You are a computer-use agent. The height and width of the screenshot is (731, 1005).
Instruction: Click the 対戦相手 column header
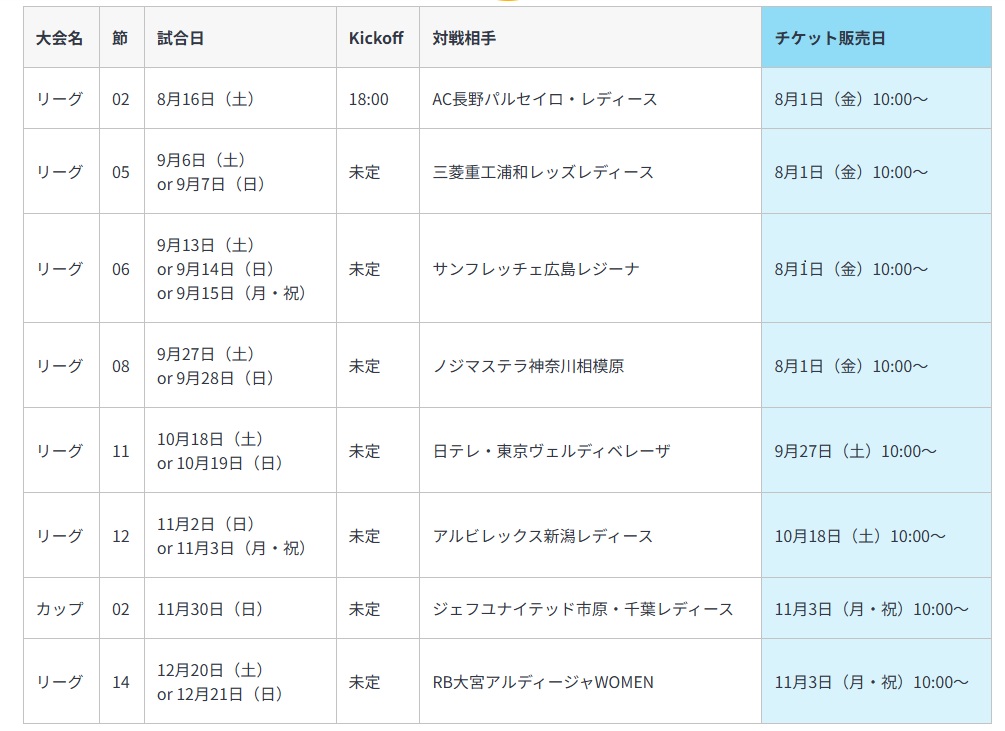click(x=464, y=38)
